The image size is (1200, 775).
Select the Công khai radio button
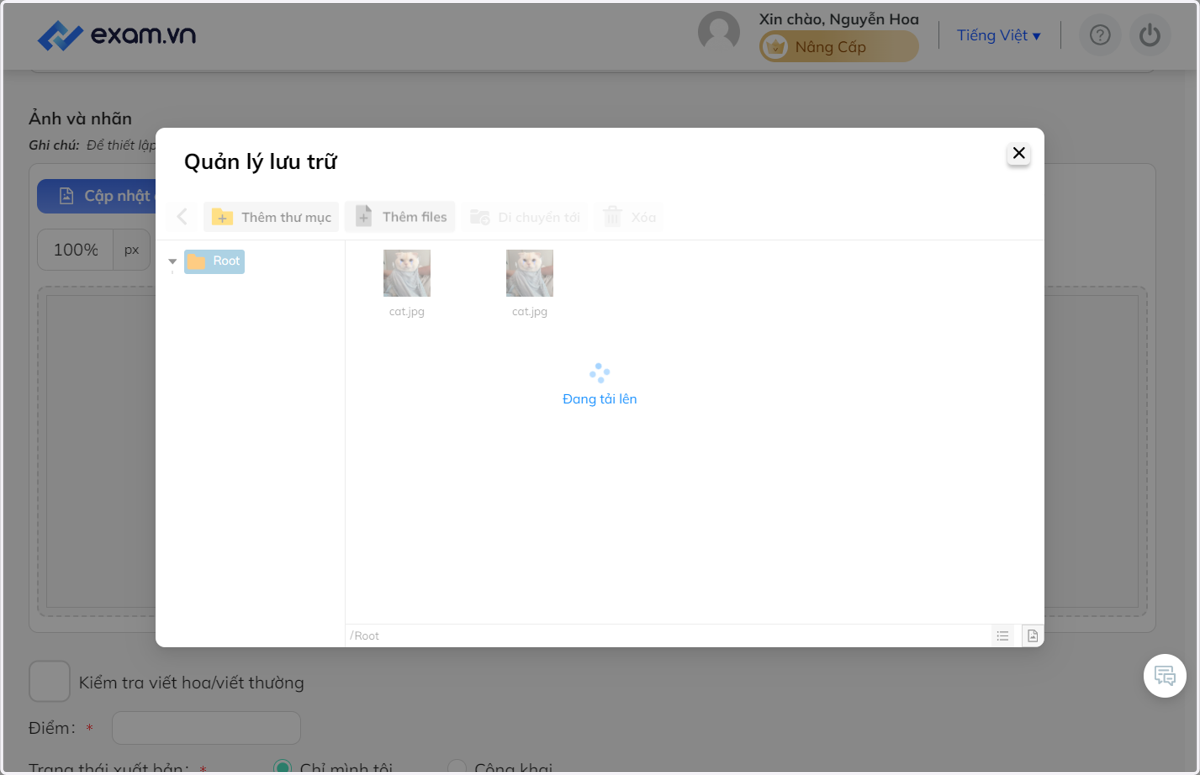(457, 769)
